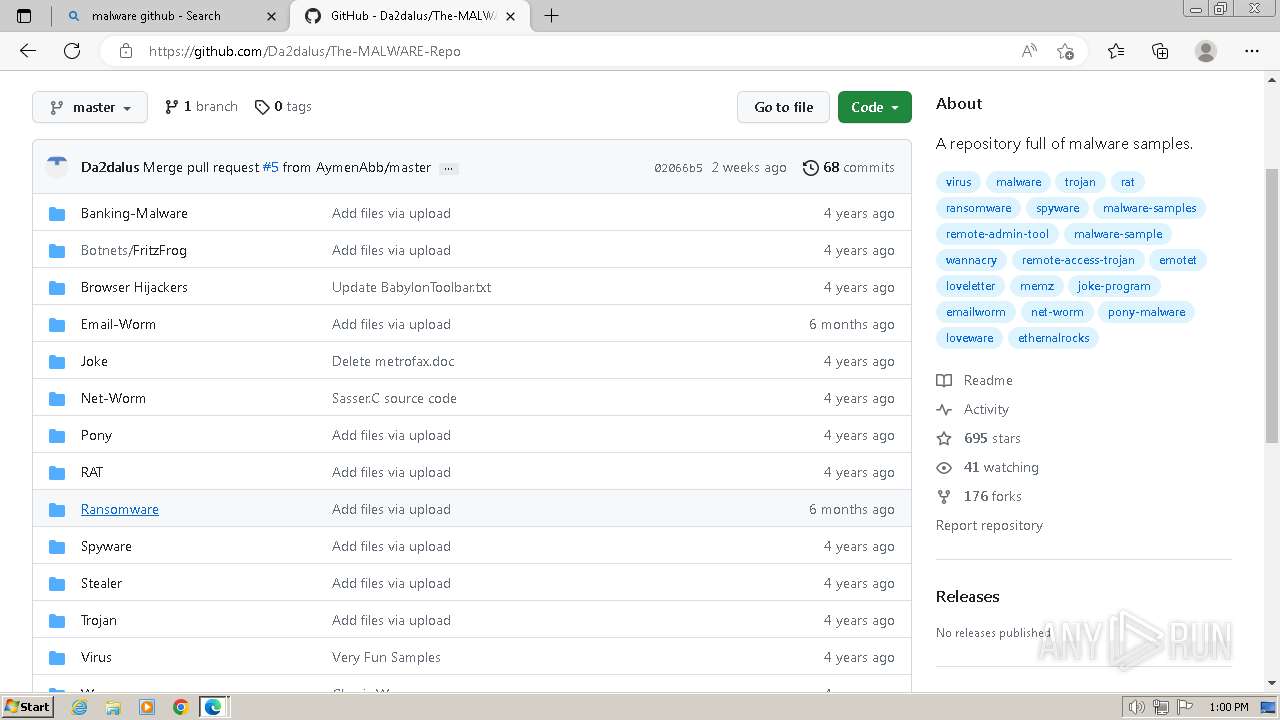Open the Botnets/FritzFrog folder
This screenshot has height=720, width=1280.
pyautogui.click(x=134, y=250)
